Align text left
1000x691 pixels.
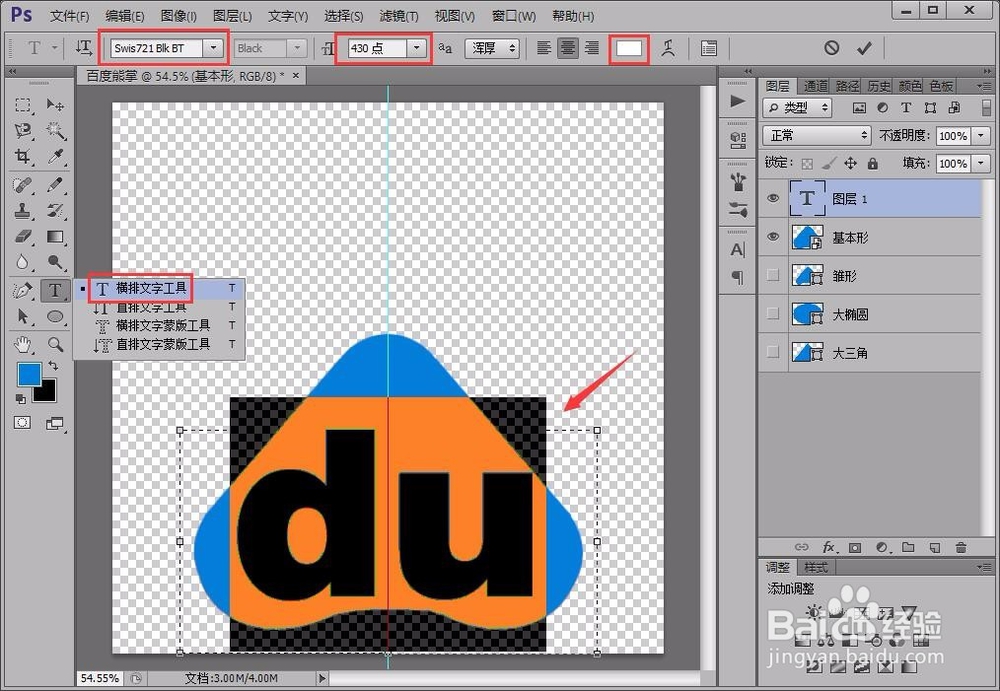click(544, 48)
